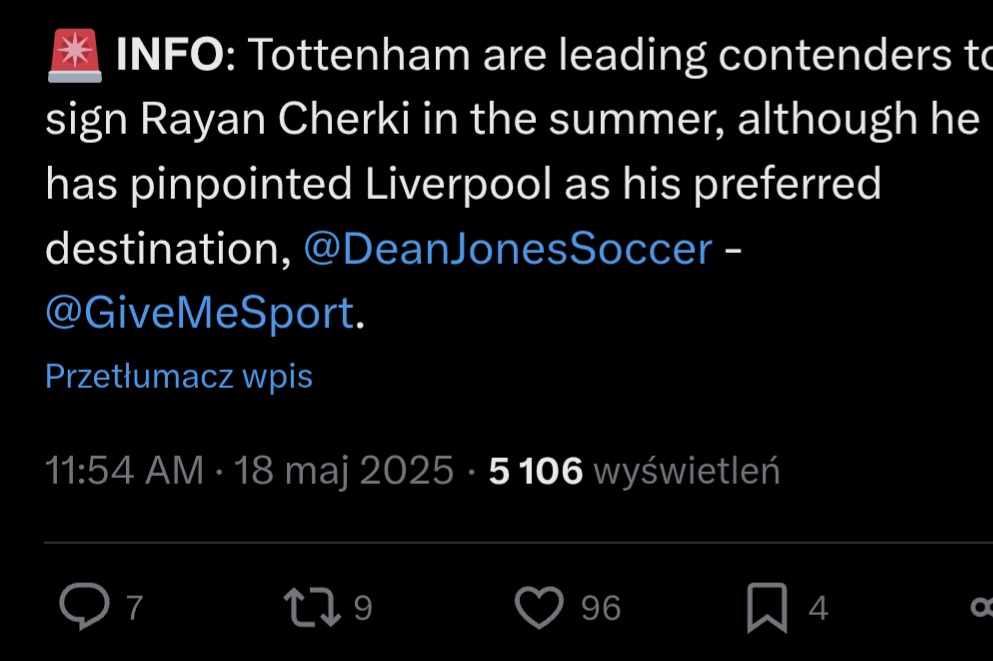Click the retweet arrows icon
The image size is (993, 661).
tap(311, 608)
